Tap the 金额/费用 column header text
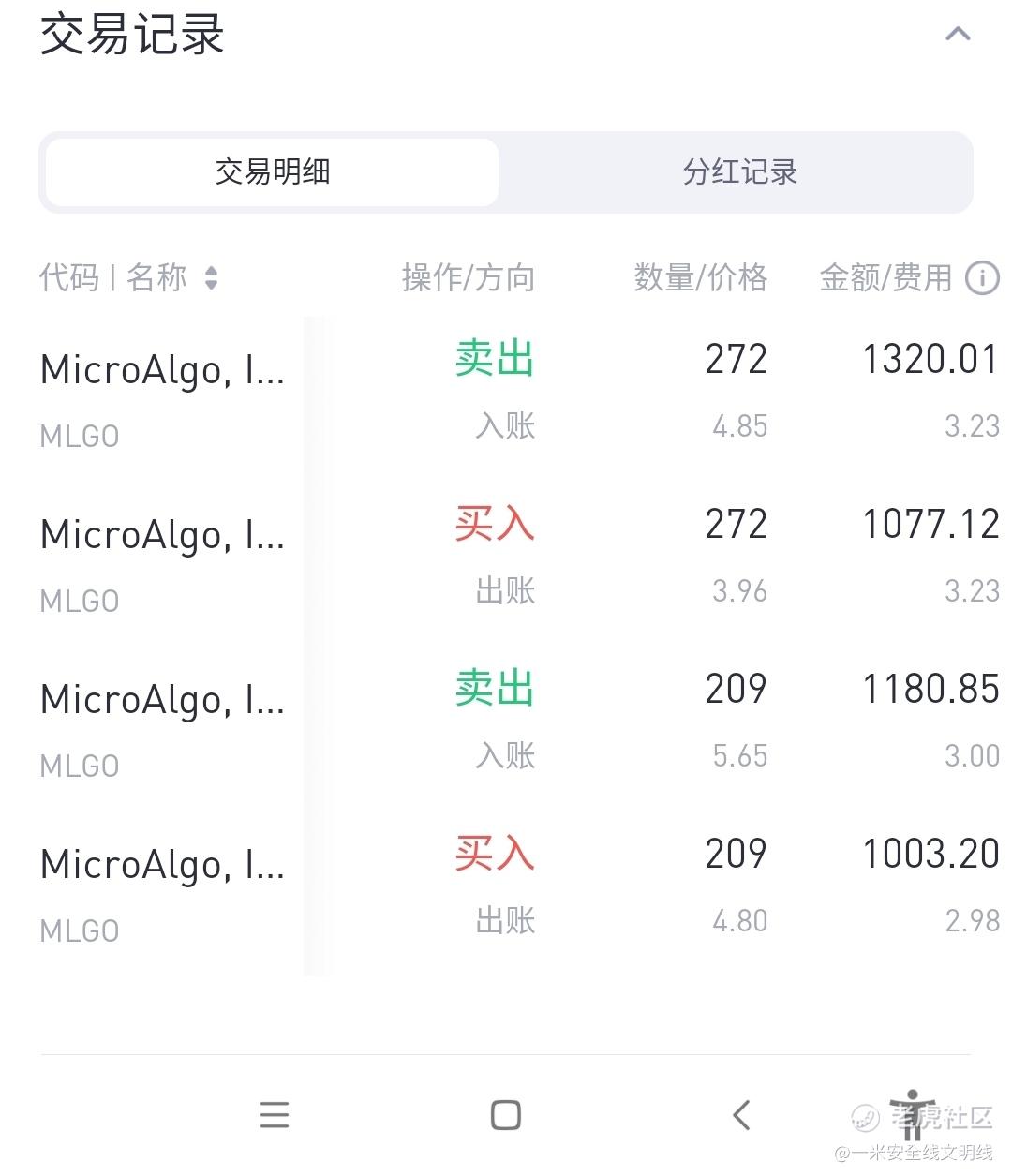1012x1176 pixels. 885,278
